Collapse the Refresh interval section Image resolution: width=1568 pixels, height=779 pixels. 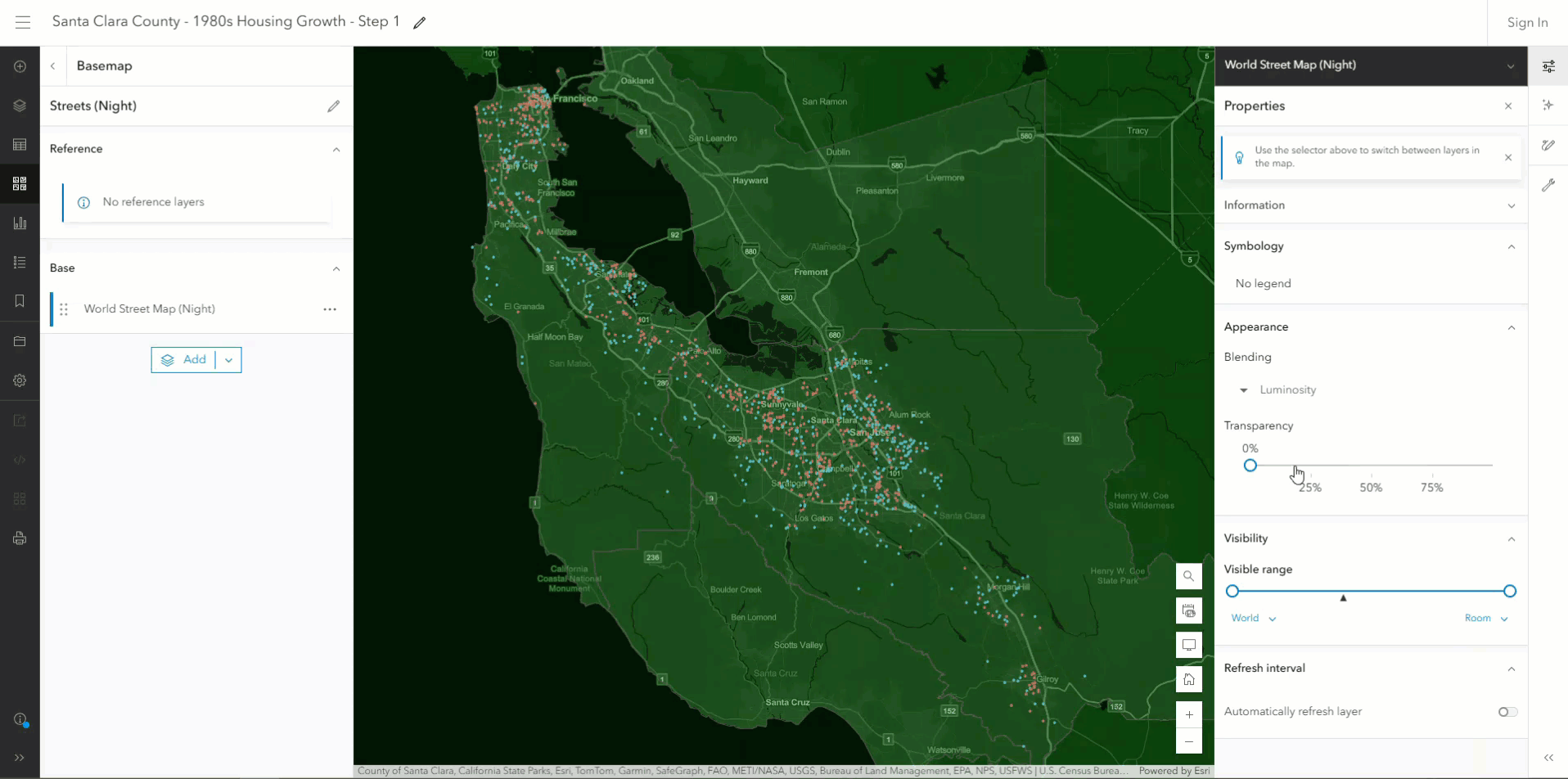[1512, 669]
